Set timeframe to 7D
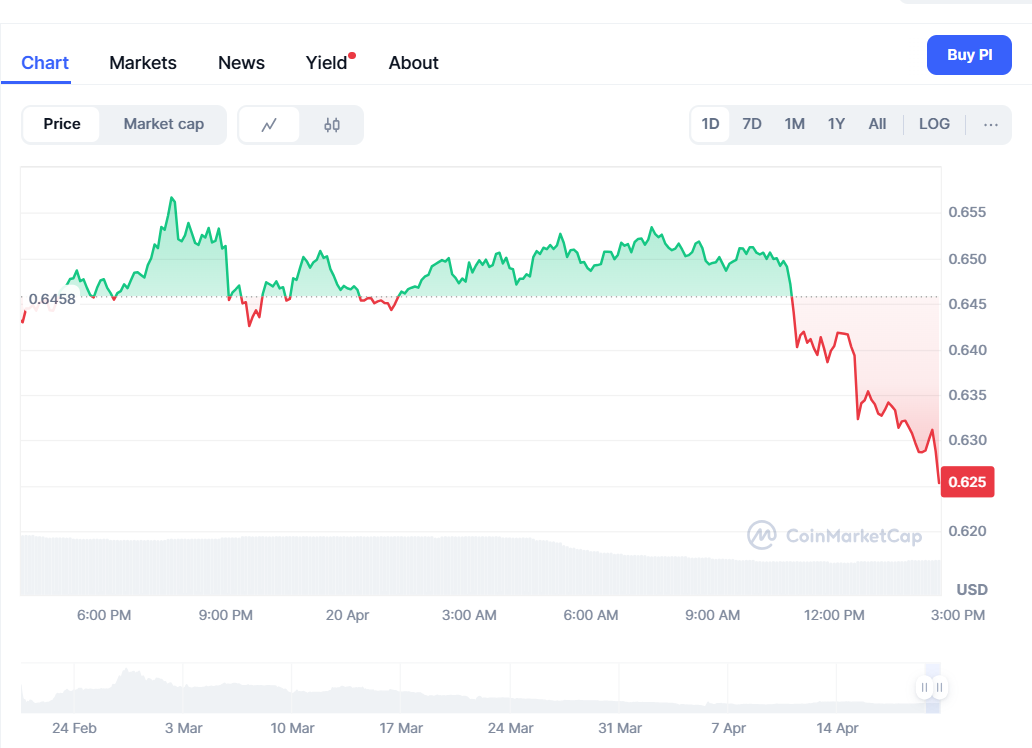Screen dimensions: 1032x748 (x=752, y=124)
